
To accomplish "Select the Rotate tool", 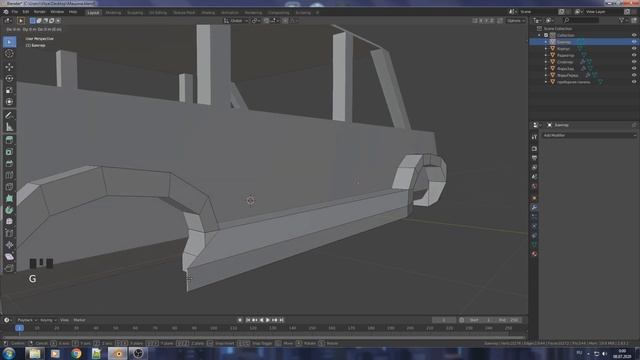I will tap(9, 78).
